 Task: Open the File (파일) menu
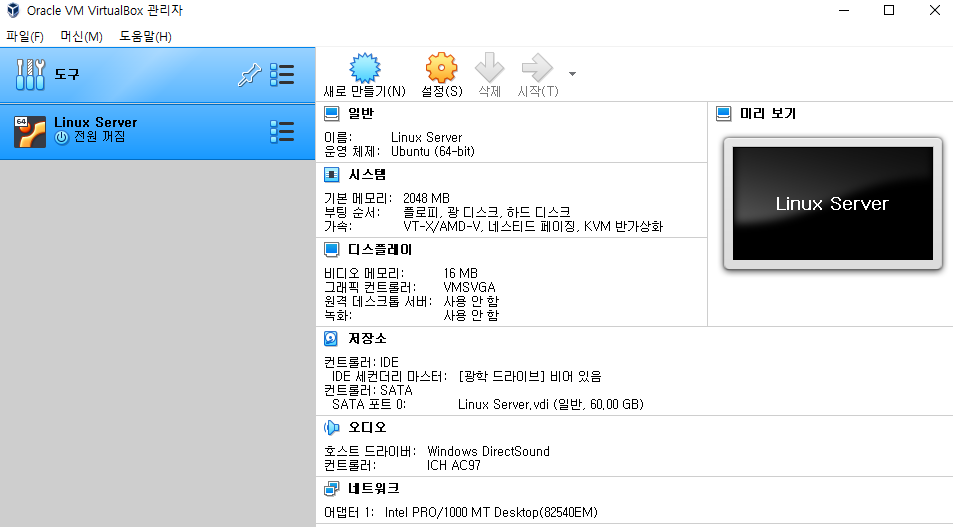click(x=25, y=36)
